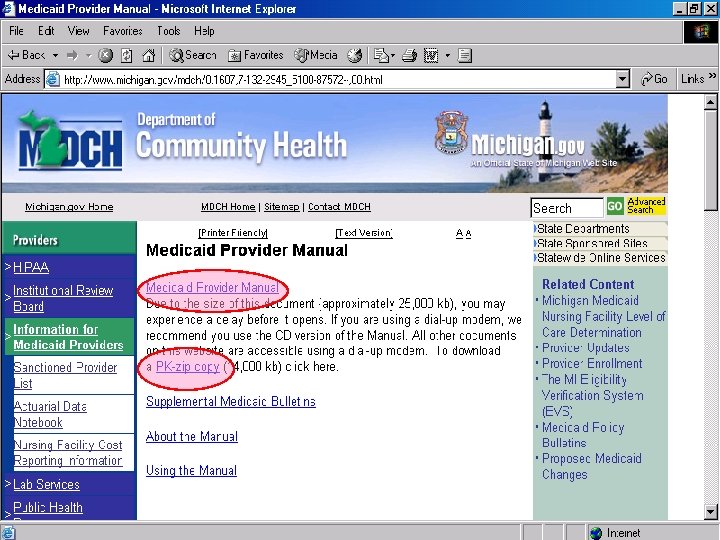Open the Advanced Search link
720x540 pixels.
pyautogui.click(x=646, y=205)
